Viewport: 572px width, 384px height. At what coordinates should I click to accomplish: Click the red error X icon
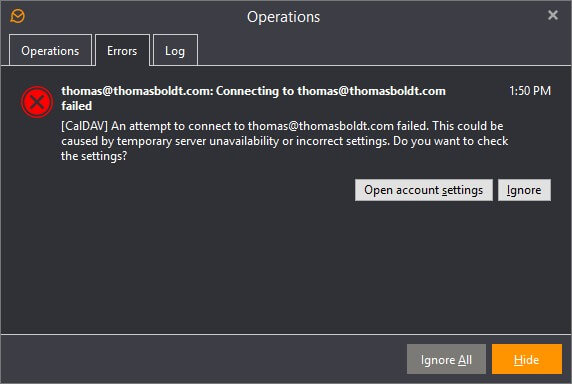pos(37,102)
